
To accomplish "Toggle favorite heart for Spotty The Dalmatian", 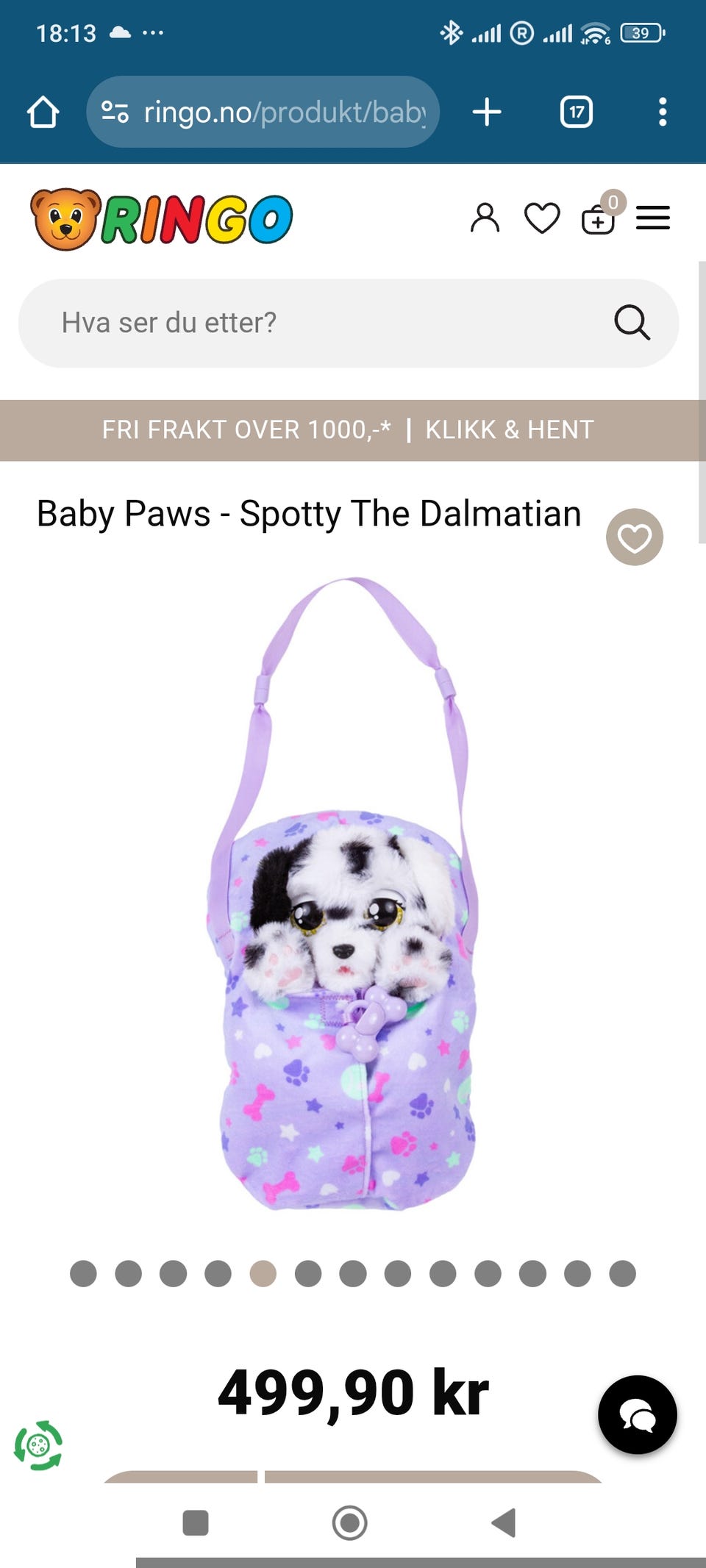I will coord(635,537).
